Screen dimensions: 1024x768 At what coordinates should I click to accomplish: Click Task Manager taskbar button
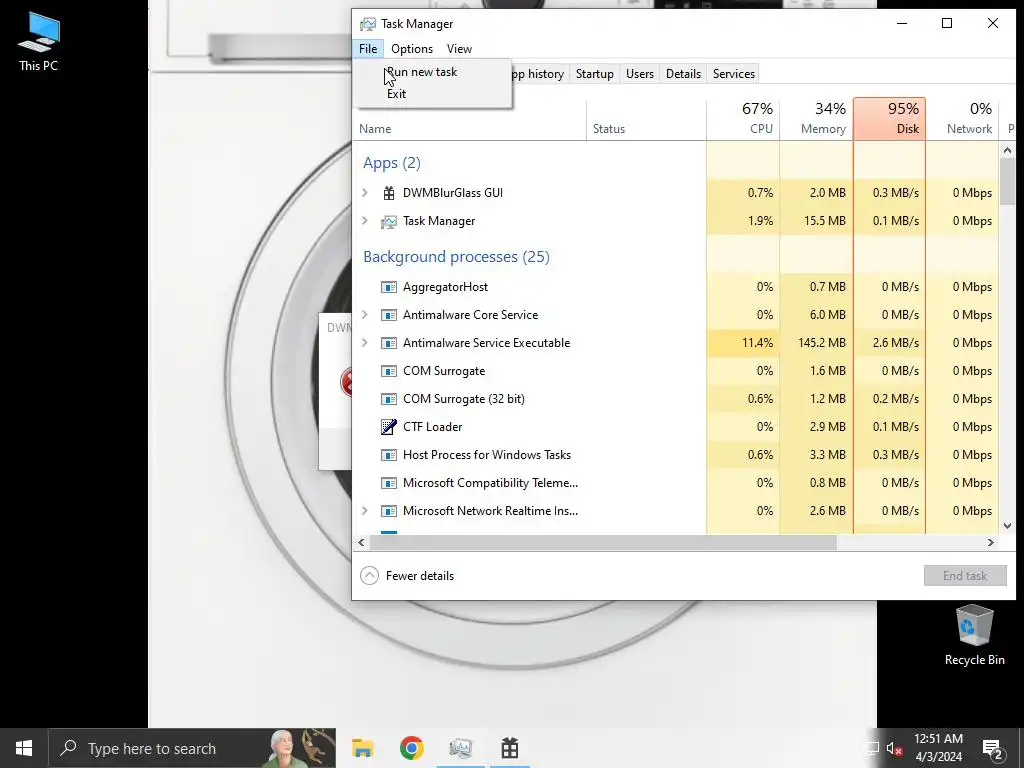(460, 748)
